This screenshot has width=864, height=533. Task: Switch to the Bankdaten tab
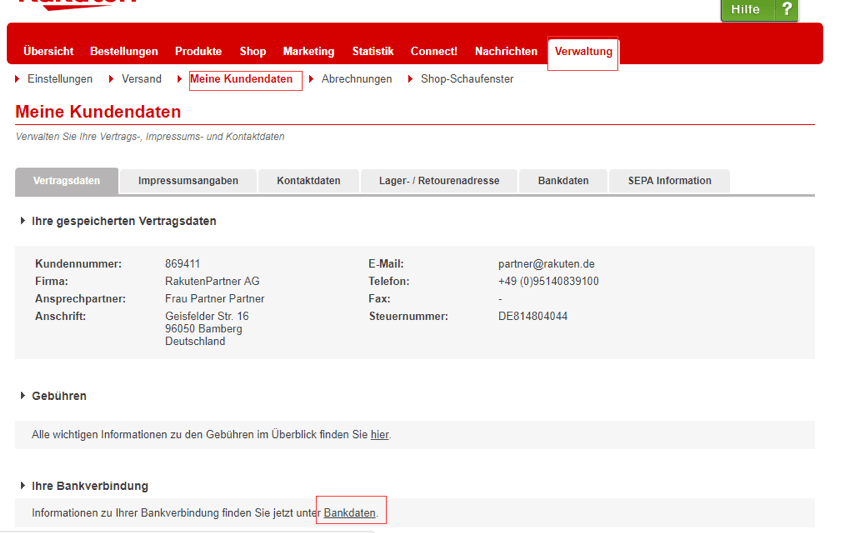point(563,181)
